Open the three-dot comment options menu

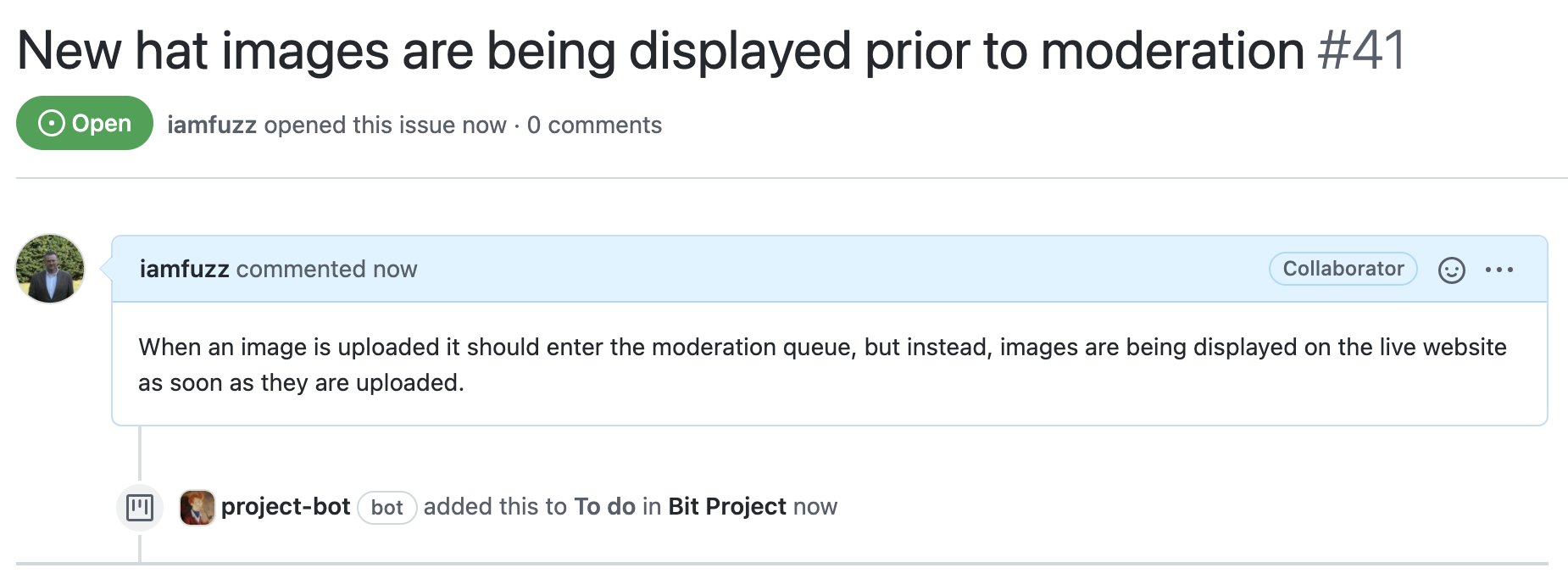pos(1498,270)
